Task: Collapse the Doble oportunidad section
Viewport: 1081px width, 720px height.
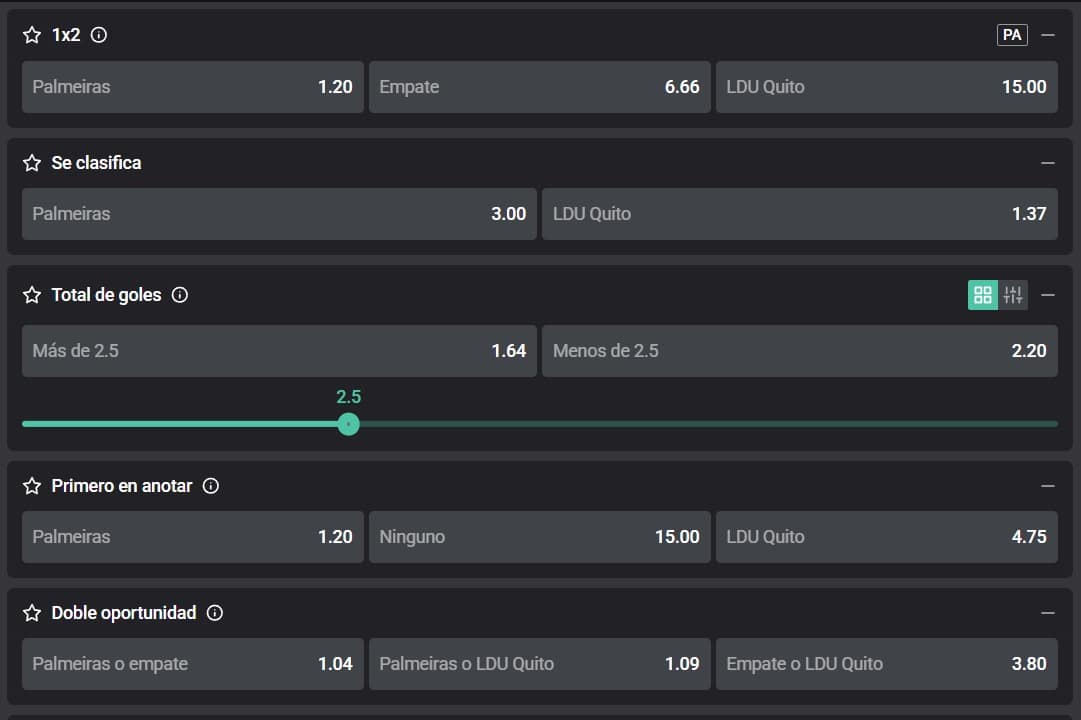Action: coord(1048,613)
